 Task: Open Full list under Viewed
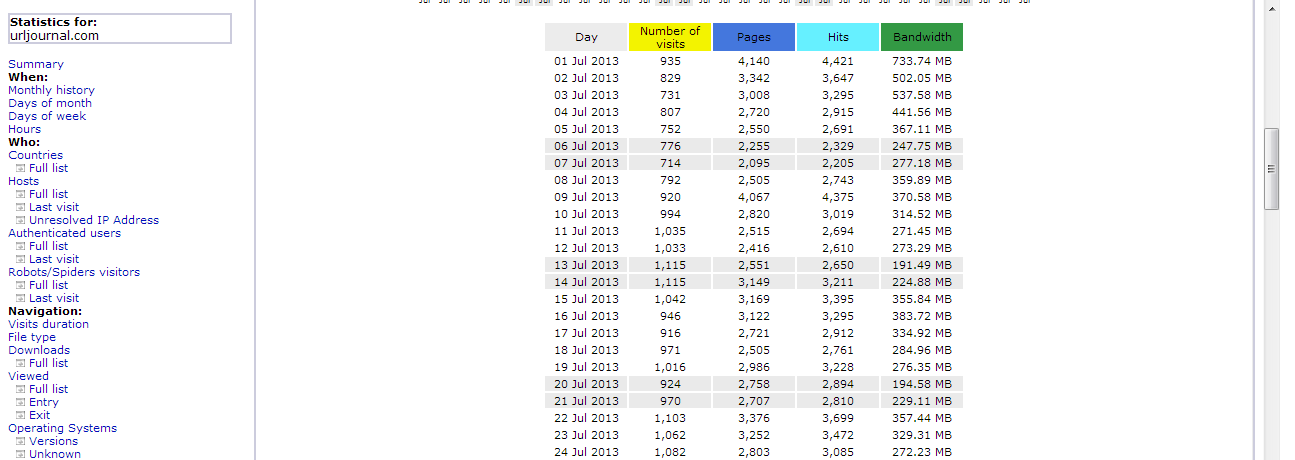click(48, 389)
